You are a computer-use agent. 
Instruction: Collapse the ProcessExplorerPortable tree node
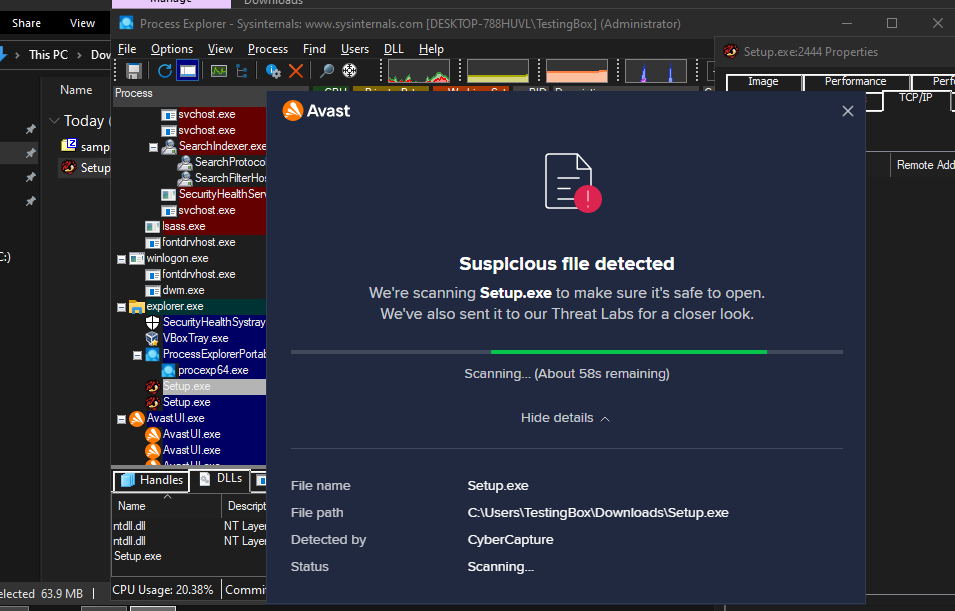coord(138,355)
